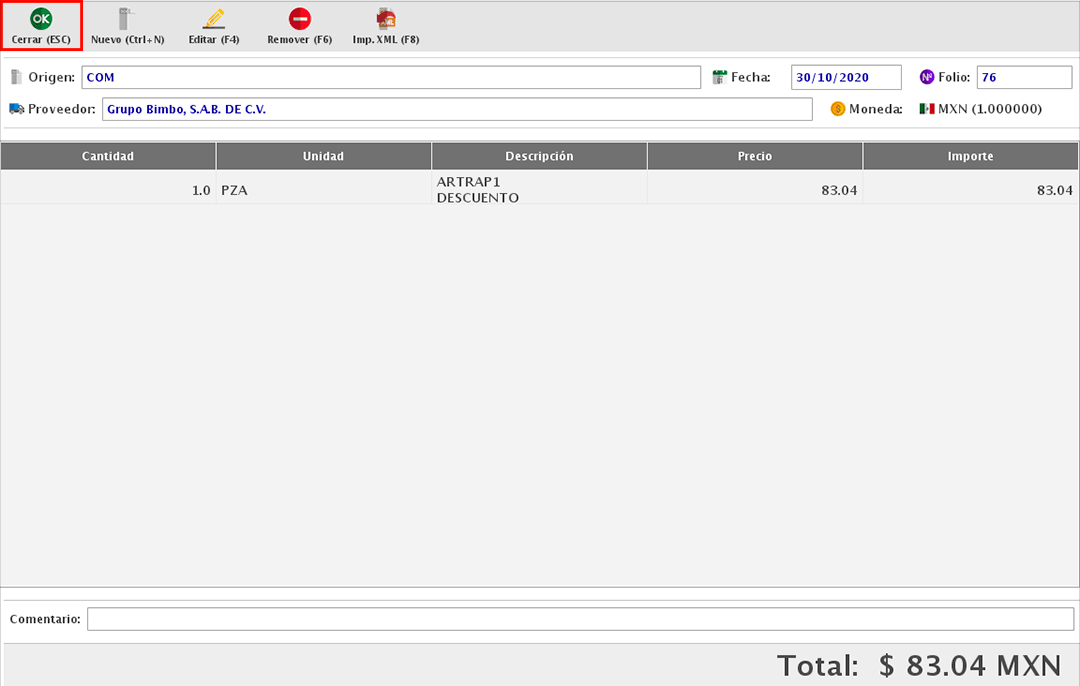Sort by the Cantidad column header
The width and height of the screenshot is (1080, 686).
[x=108, y=156]
